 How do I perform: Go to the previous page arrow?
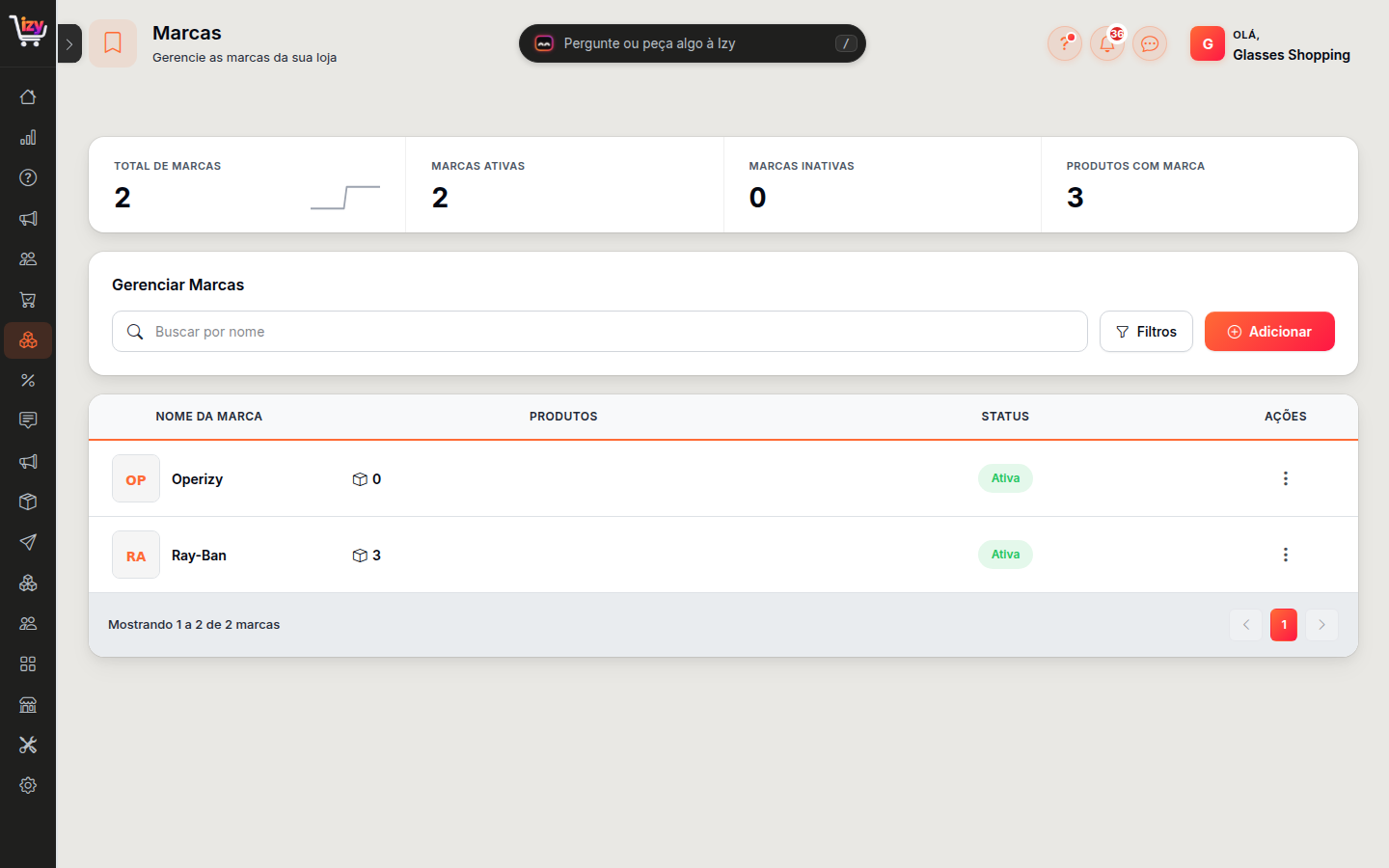(1245, 625)
